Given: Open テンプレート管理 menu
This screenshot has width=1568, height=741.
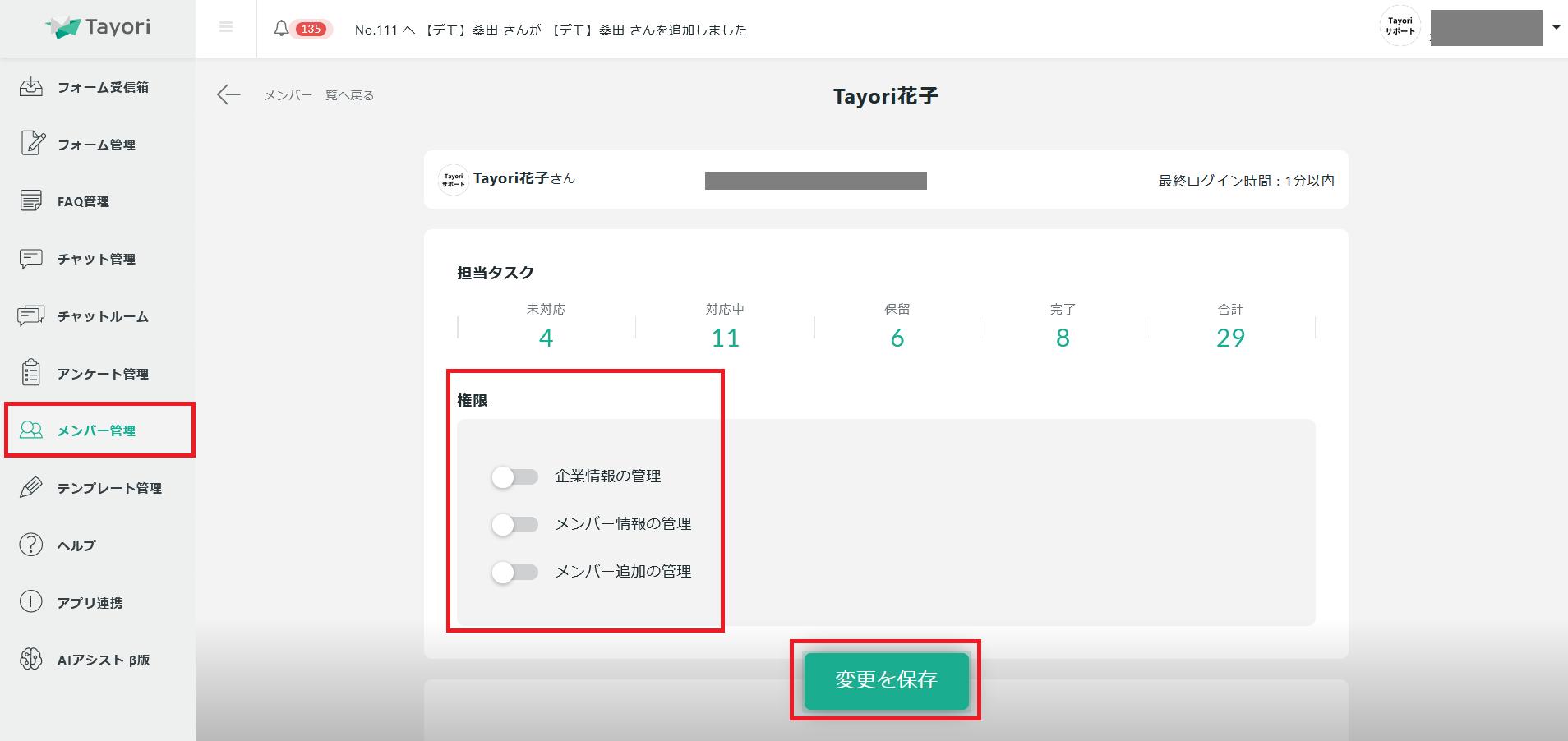Looking at the screenshot, I should coord(109,488).
